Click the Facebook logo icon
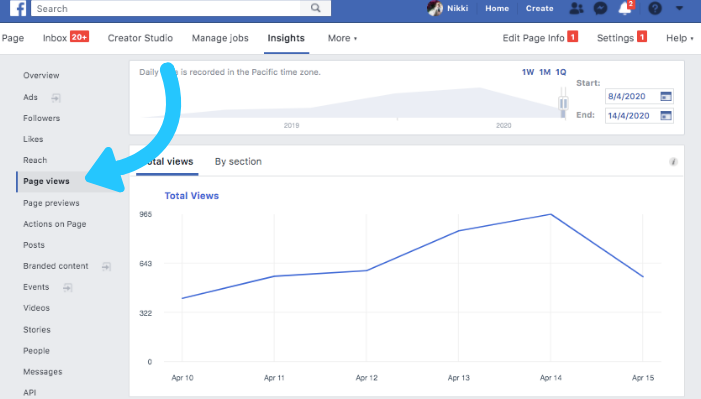 18,8
